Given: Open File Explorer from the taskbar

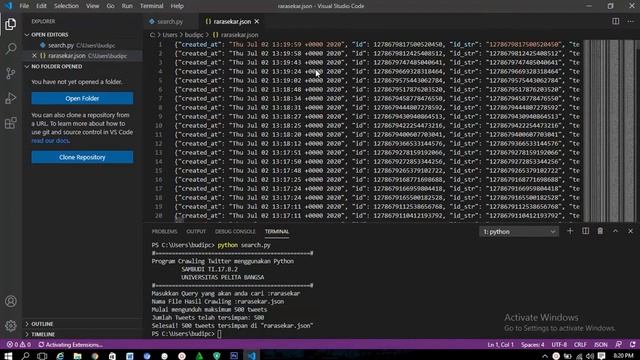Looking at the screenshot, I should click(77, 356).
